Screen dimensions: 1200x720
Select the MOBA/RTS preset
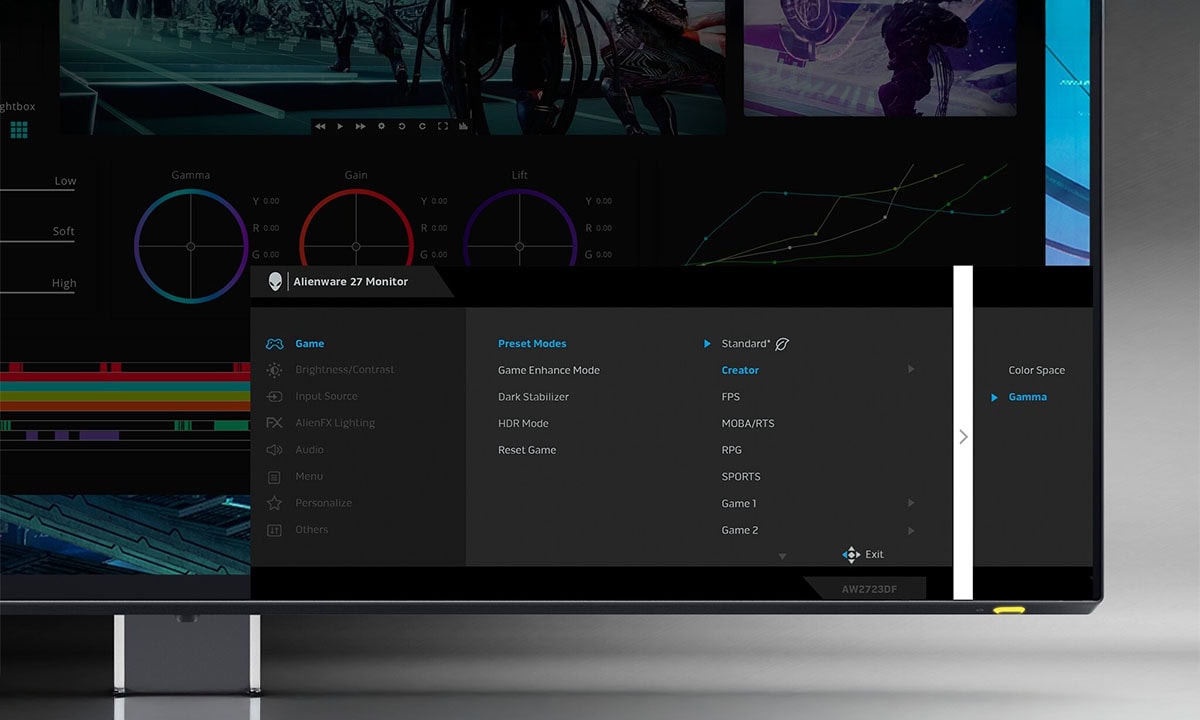748,423
